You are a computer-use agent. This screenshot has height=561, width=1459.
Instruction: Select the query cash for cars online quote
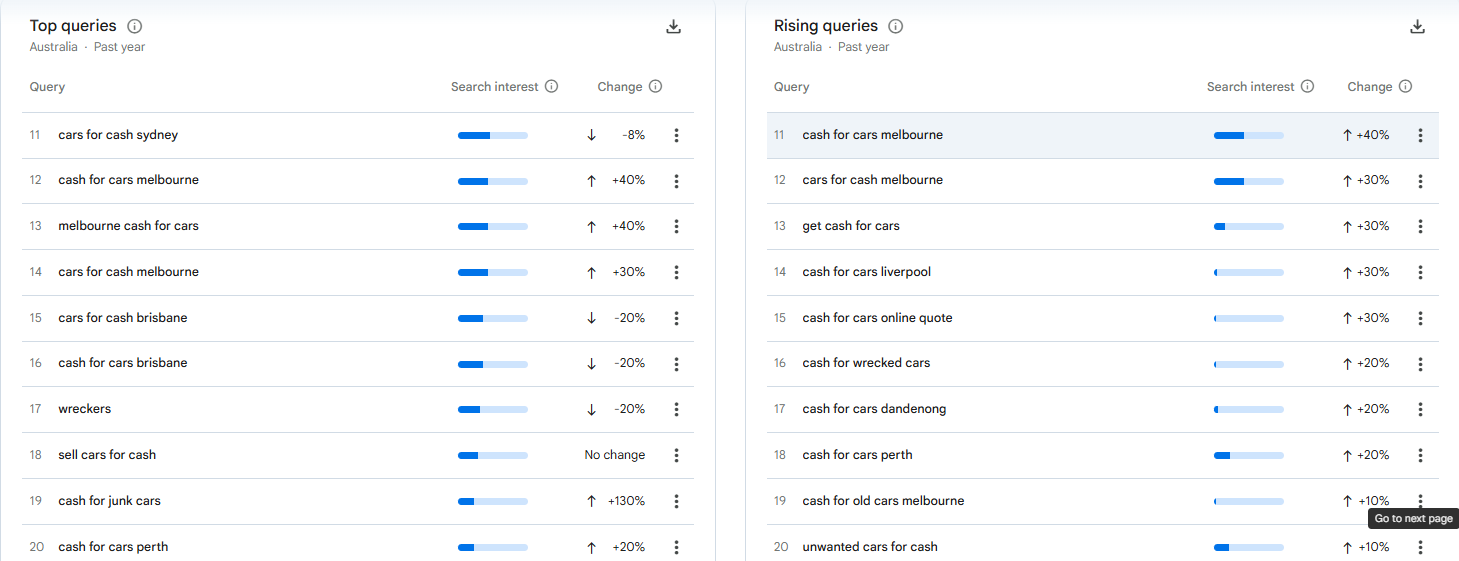877,318
